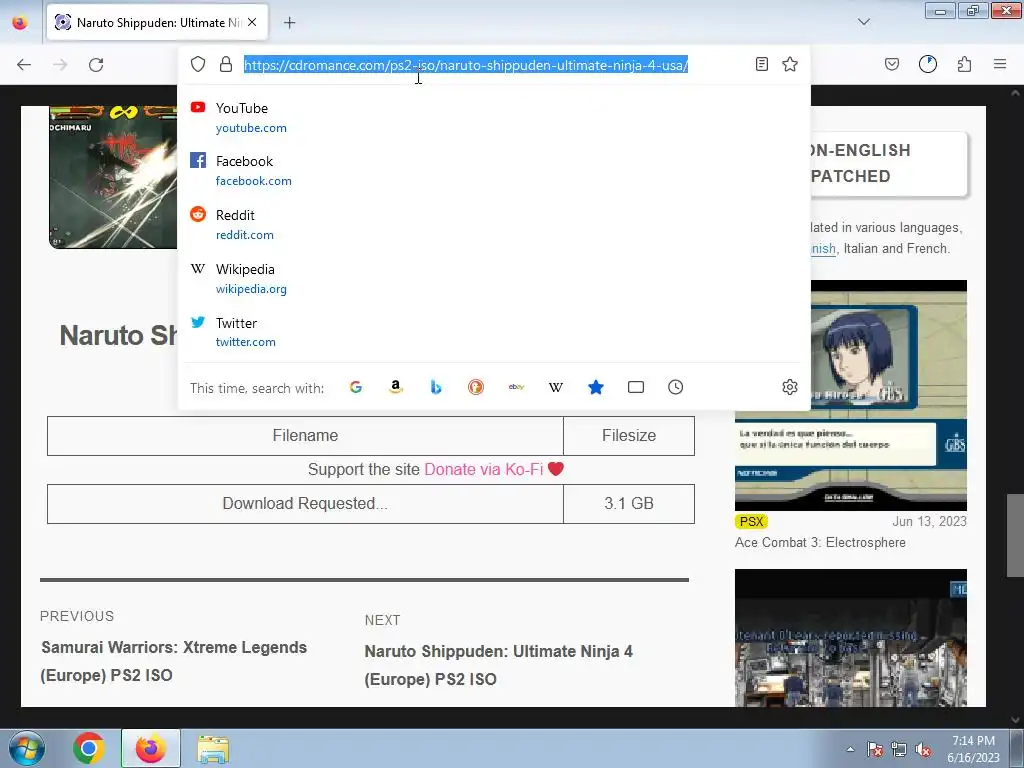
Task: Open a new tab
Action: pos(289,23)
